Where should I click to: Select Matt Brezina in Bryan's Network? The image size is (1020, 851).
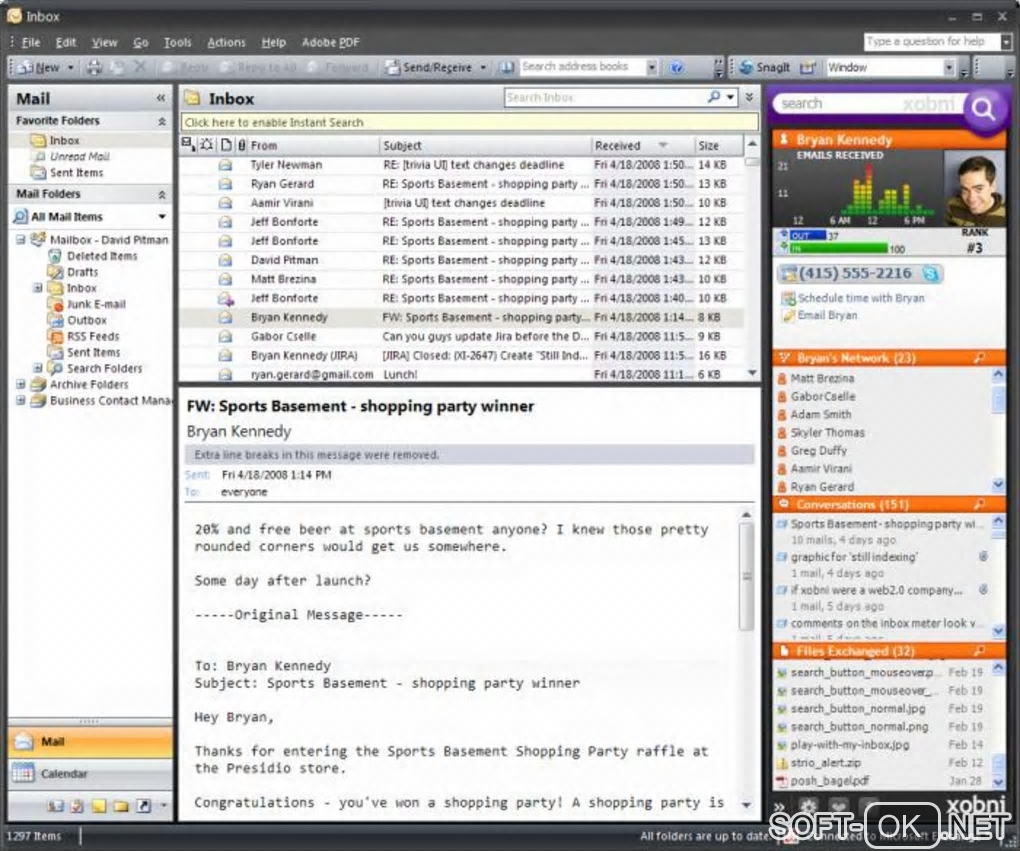[822, 378]
